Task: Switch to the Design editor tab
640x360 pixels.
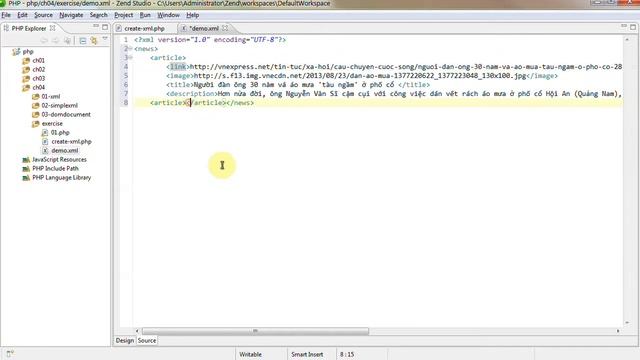Action: (125, 340)
